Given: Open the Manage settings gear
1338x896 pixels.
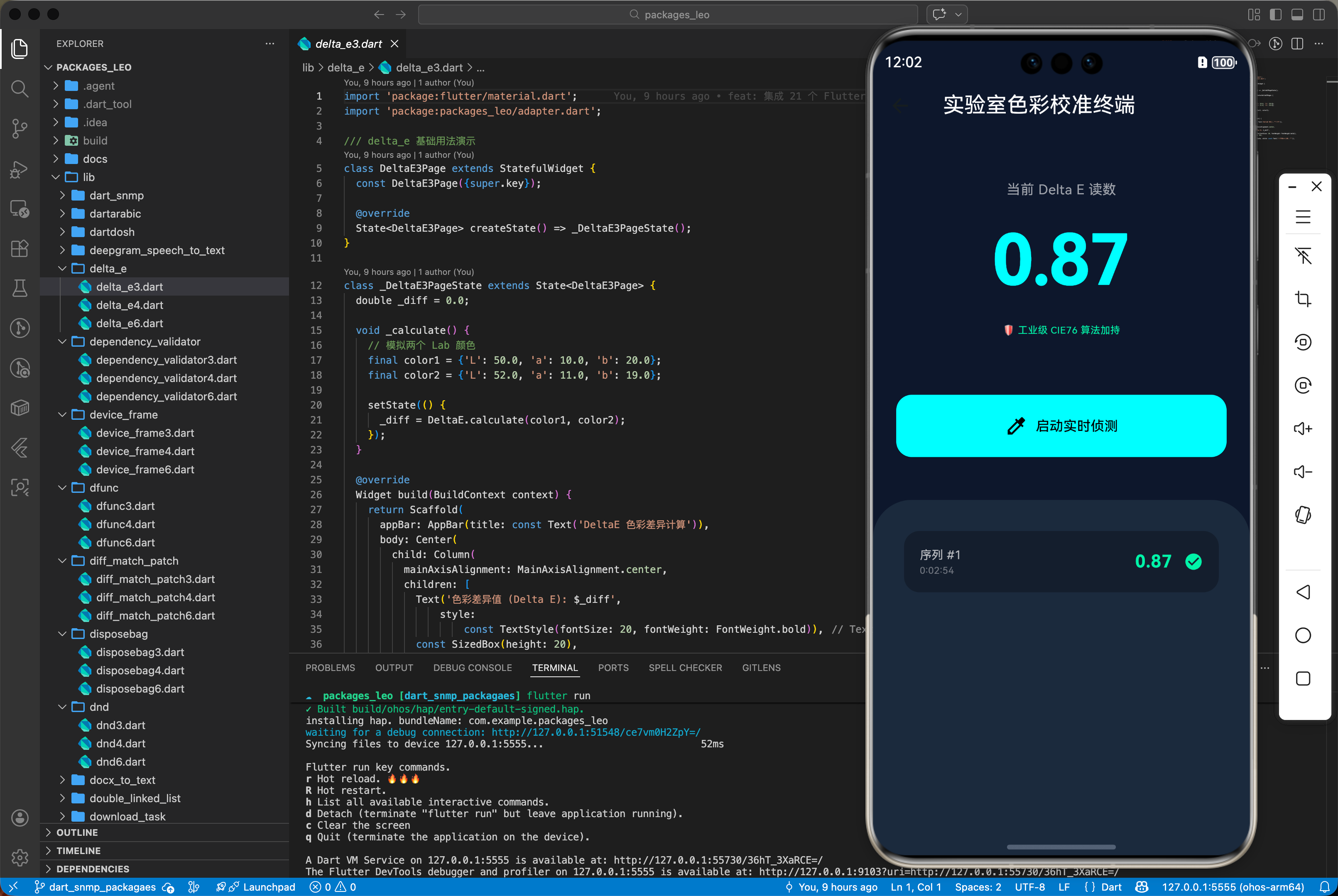Looking at the screenshot, I should pyautogui.click(x=20, y=857).
